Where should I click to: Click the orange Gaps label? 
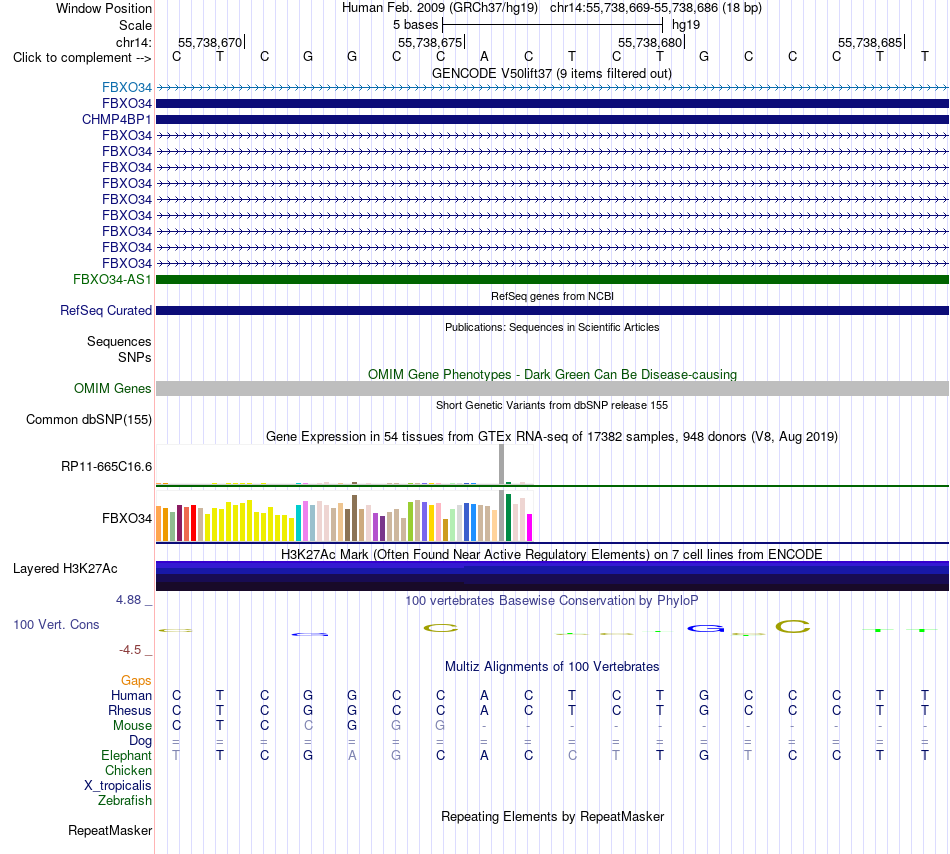tap(136, 681)
